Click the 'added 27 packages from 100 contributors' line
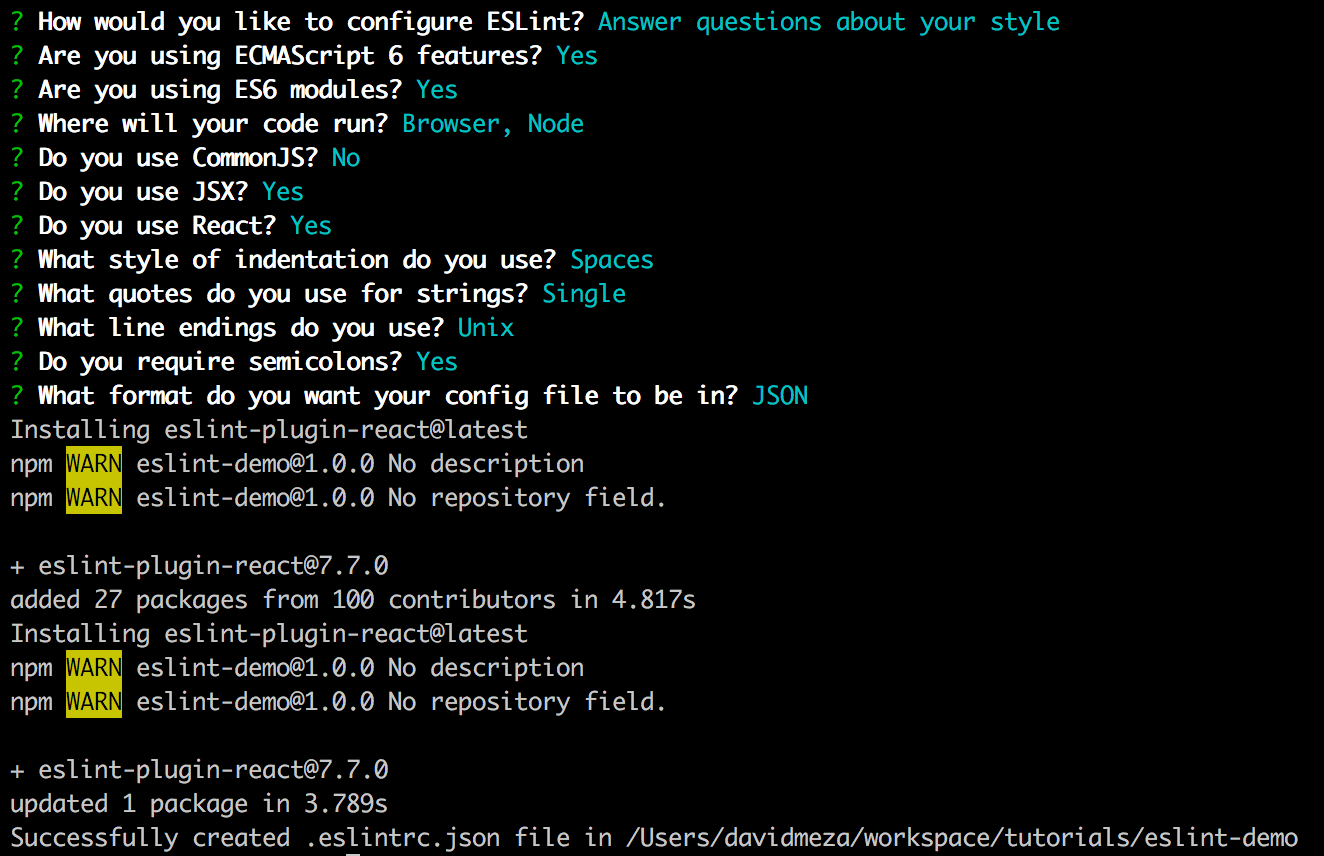1324x856 pixels. pyautogui.click(x=353, y=600)
